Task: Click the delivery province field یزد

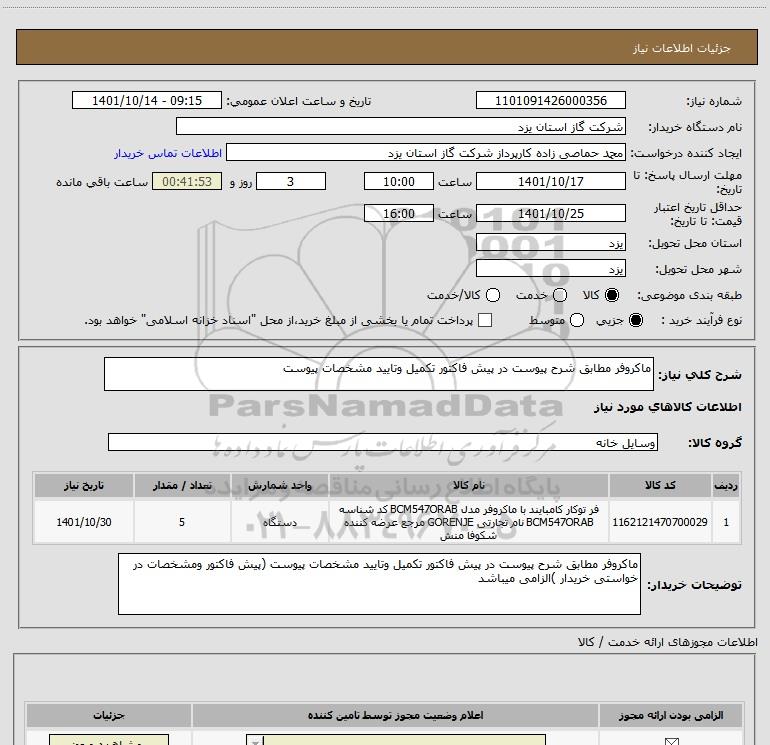Action: coord(550,243)
